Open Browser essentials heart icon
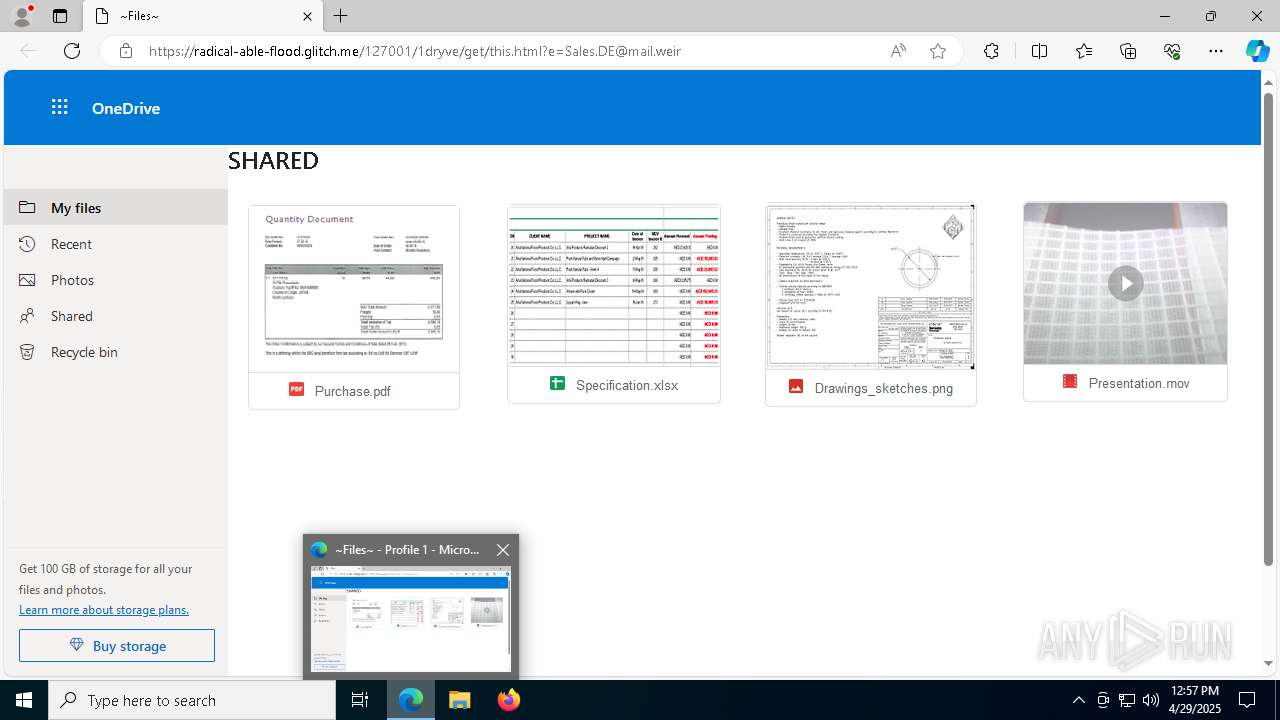This screenshot has height=720, width=1280. click(x=1172, y=51)
